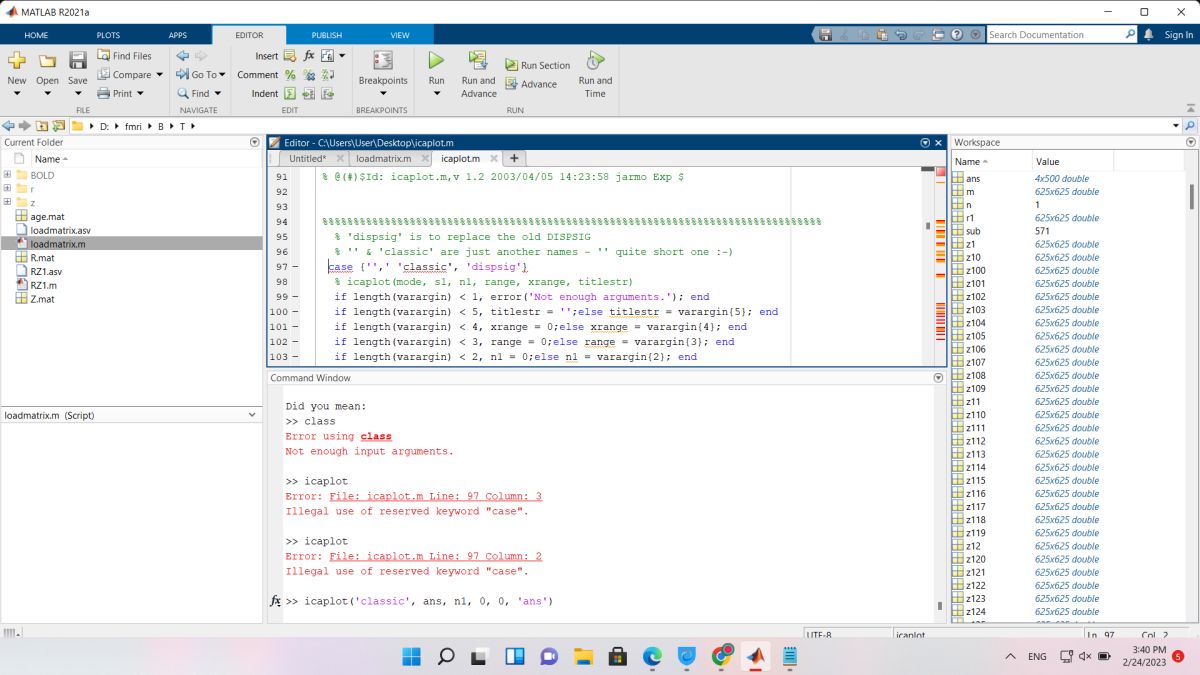Screen dimensions: 1200x675
Task: Click the error link File: icaplot.m Line: 97 Column: 3
Action: pos(435,496)
